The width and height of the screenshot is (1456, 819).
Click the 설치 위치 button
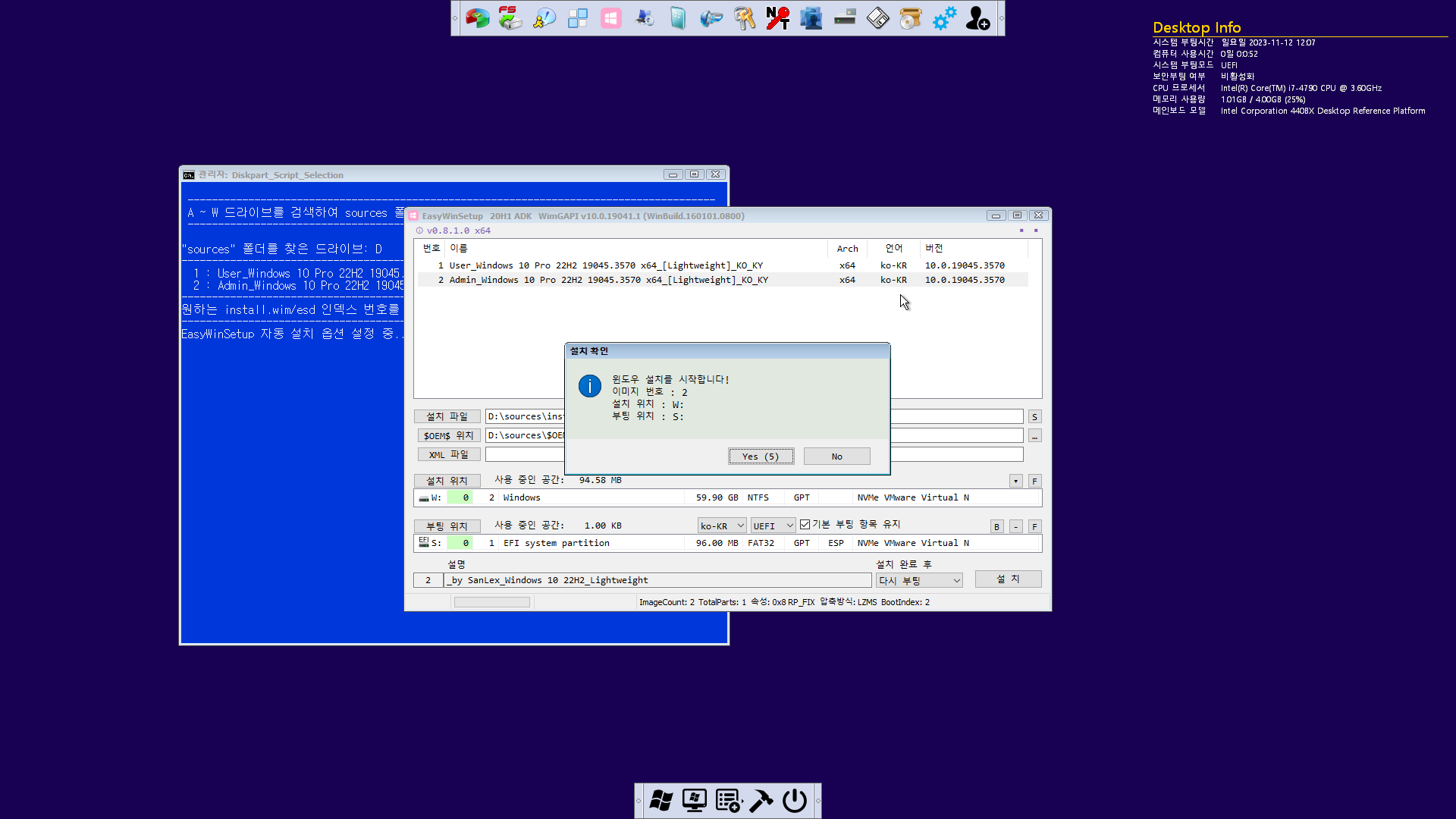click(447, 481)
